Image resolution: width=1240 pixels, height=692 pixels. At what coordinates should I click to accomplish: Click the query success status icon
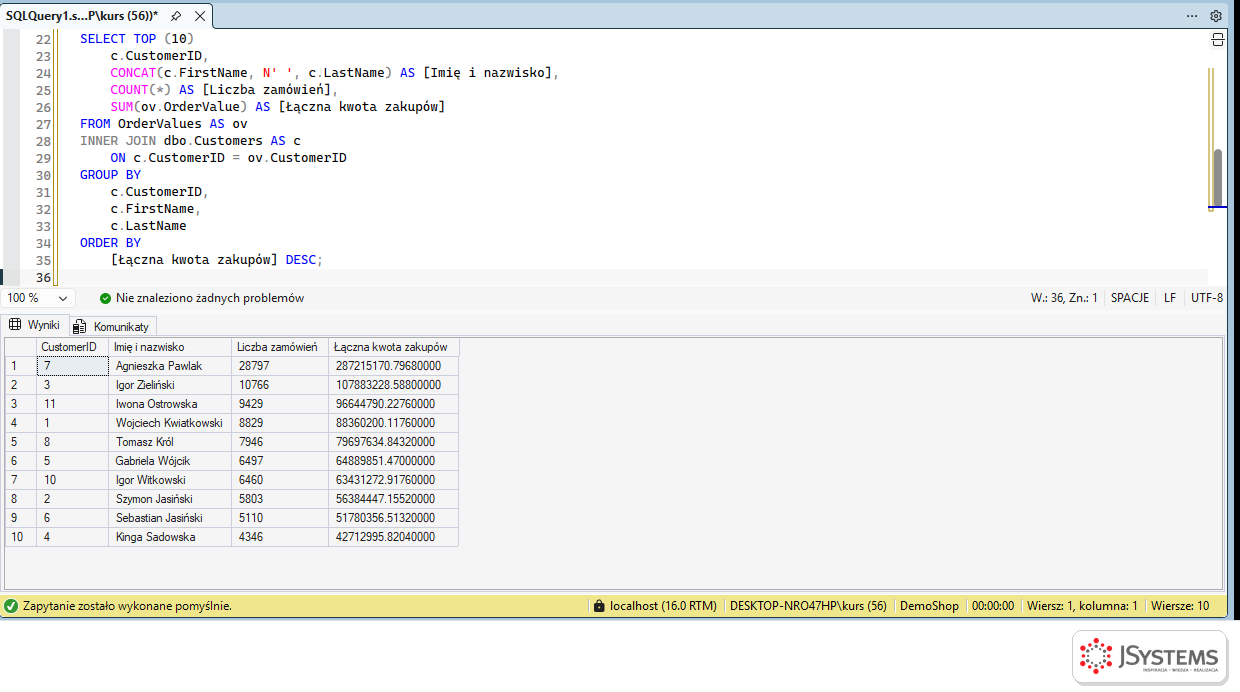pyautogui.click(x=11, y=606)
